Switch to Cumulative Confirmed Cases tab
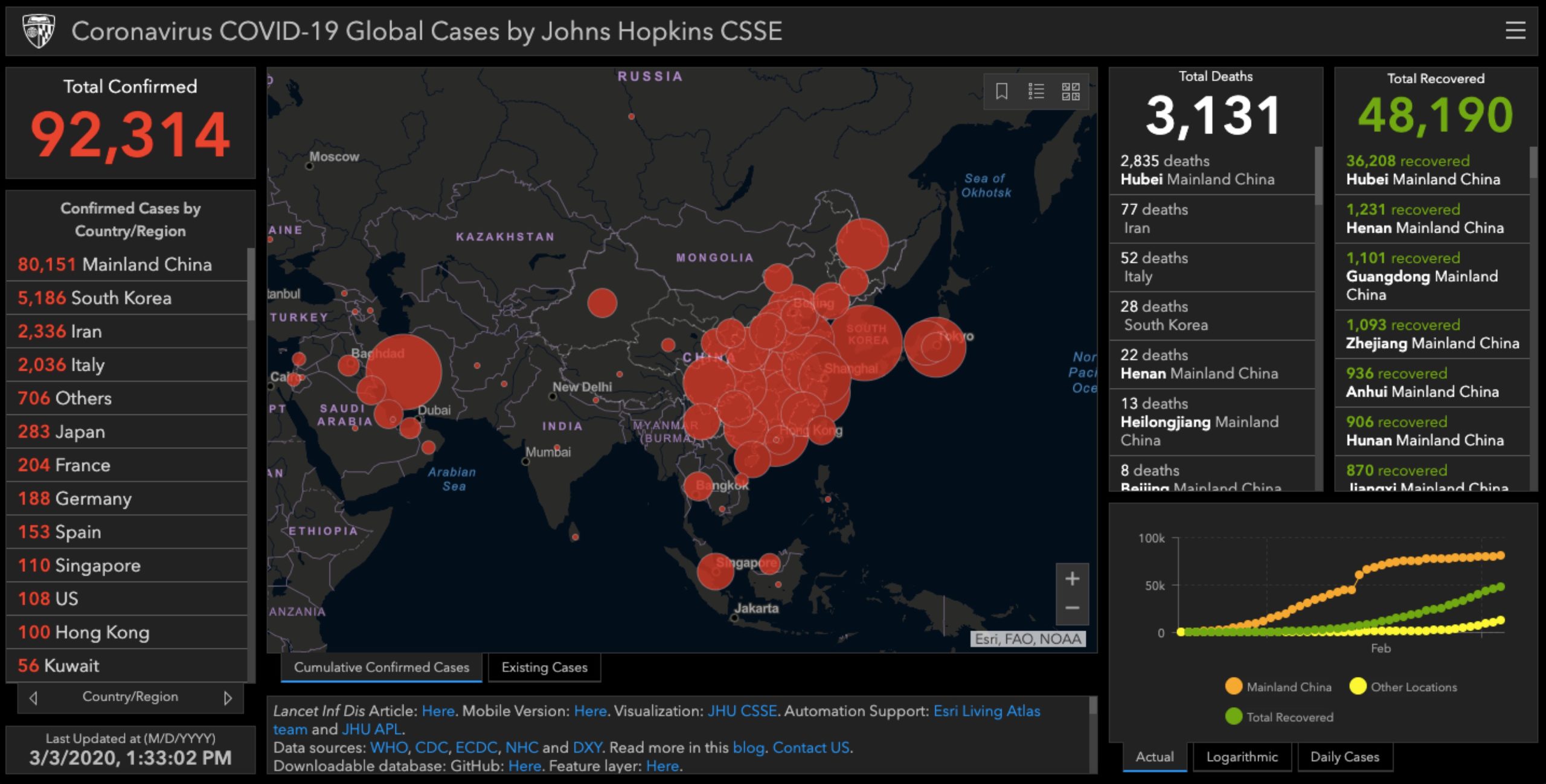Image resolution: width=1546 pixels, height=784 pixels. pos(381,668)
